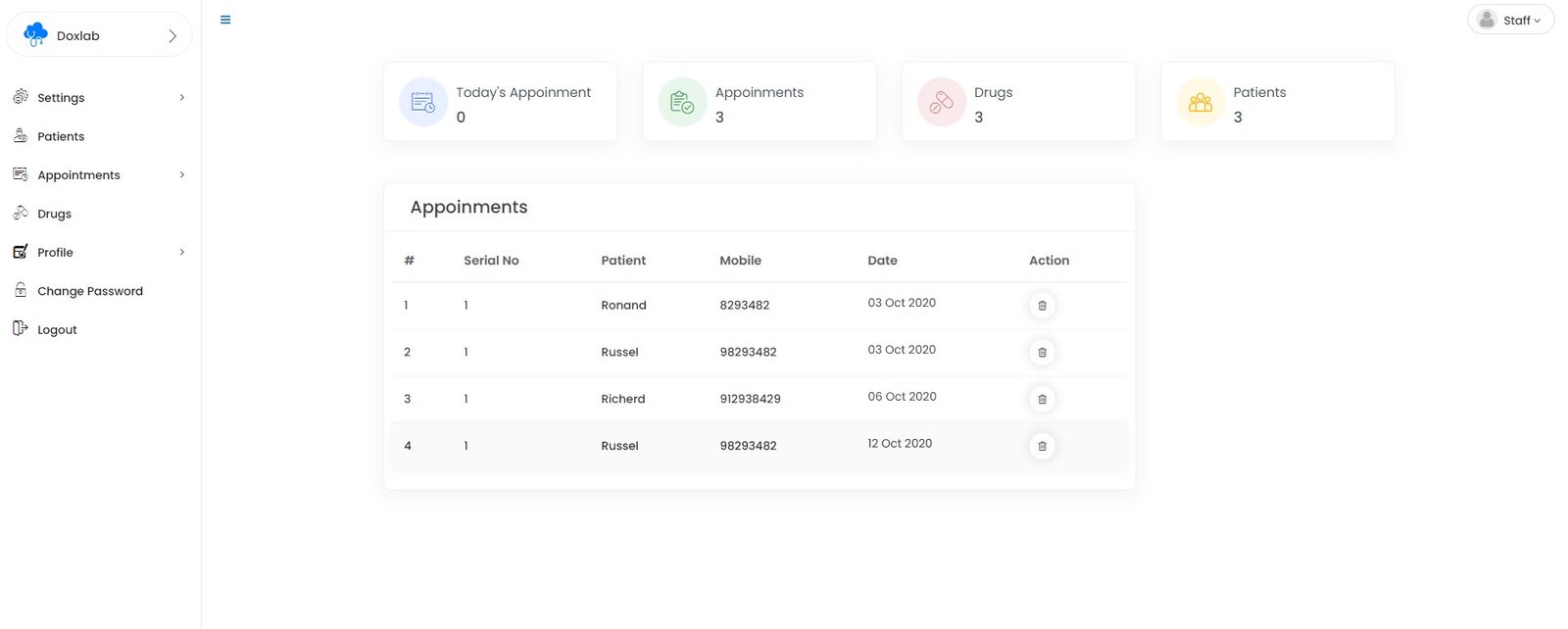Open the Staff user dropdown
This screenshot has width=1568, height=629.
[x=1510, y=20]
